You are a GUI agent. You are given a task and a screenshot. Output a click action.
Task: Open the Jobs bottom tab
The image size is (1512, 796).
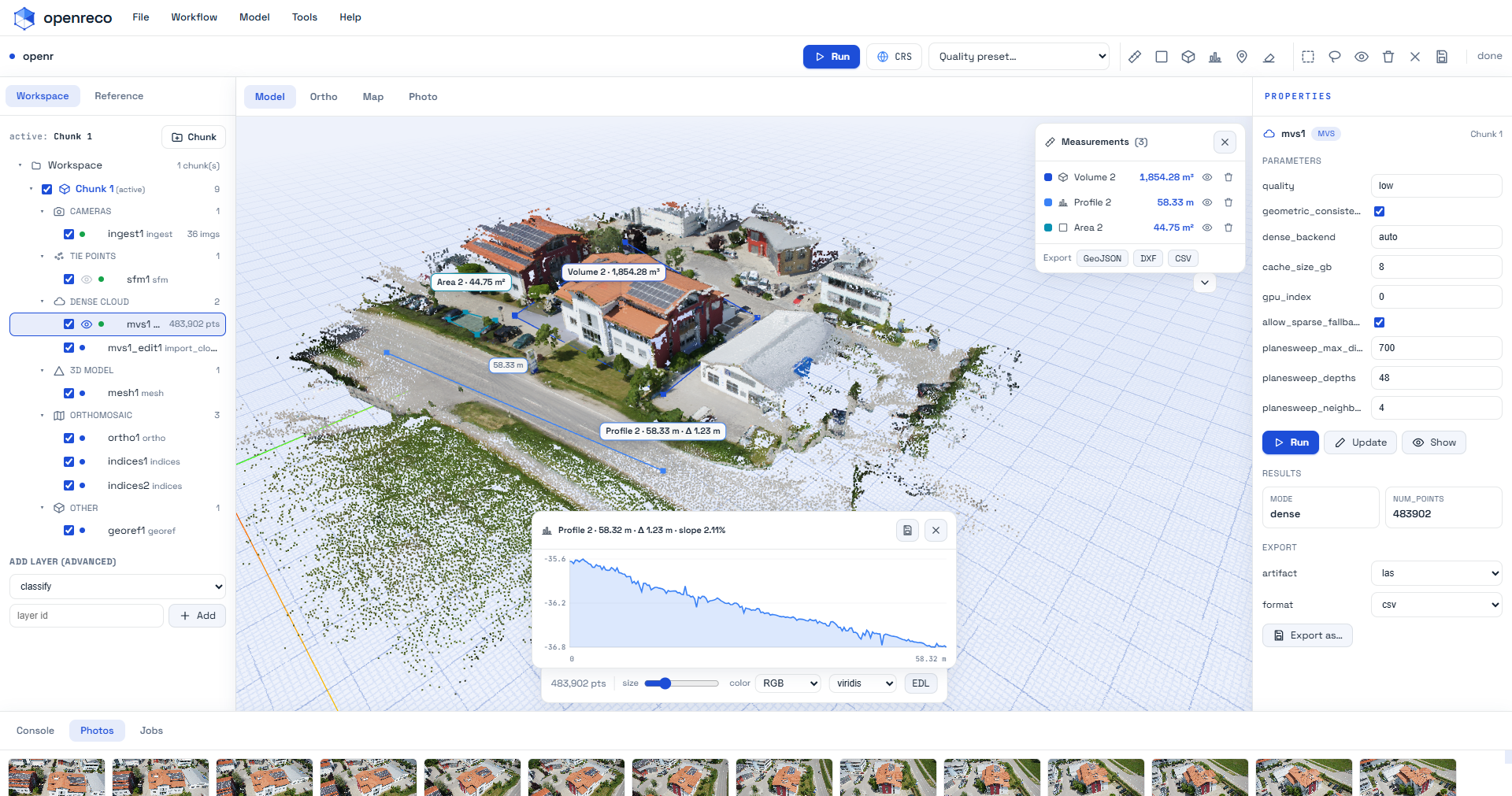(x=151, y=731)
